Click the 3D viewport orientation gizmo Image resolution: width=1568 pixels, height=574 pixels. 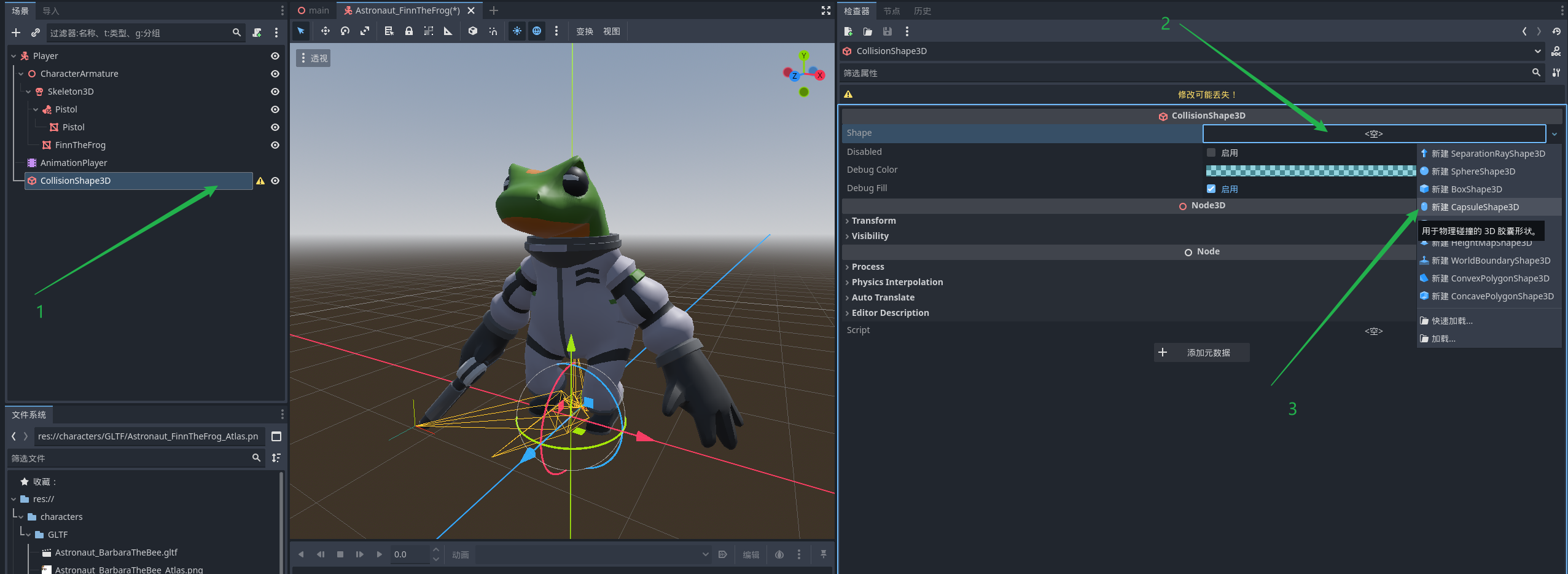[804, 74]
